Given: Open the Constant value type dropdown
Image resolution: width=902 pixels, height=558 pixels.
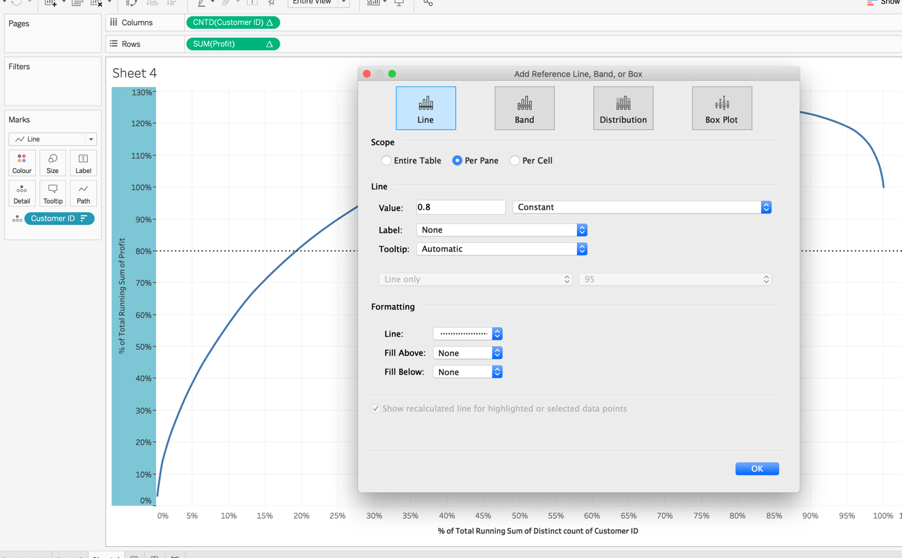Looking at the screenshot, I should 642,207.
